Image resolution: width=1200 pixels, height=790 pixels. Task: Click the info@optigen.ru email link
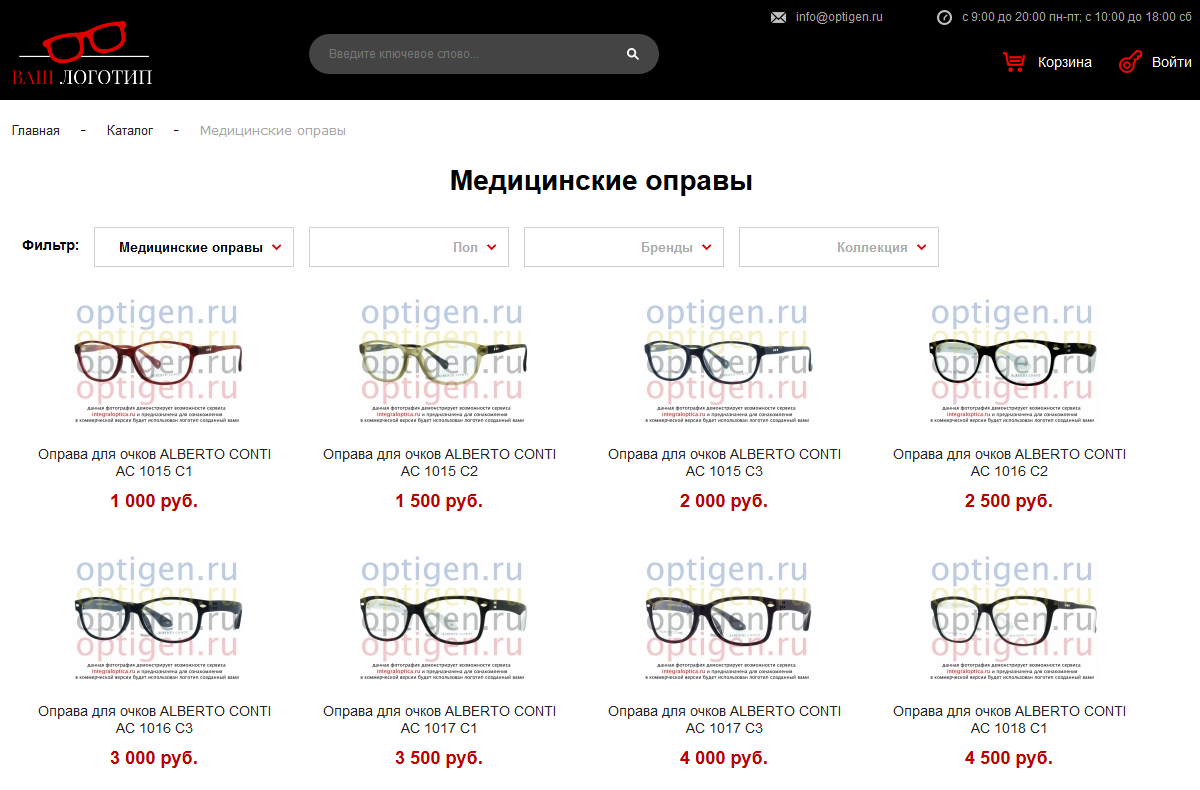839,17
